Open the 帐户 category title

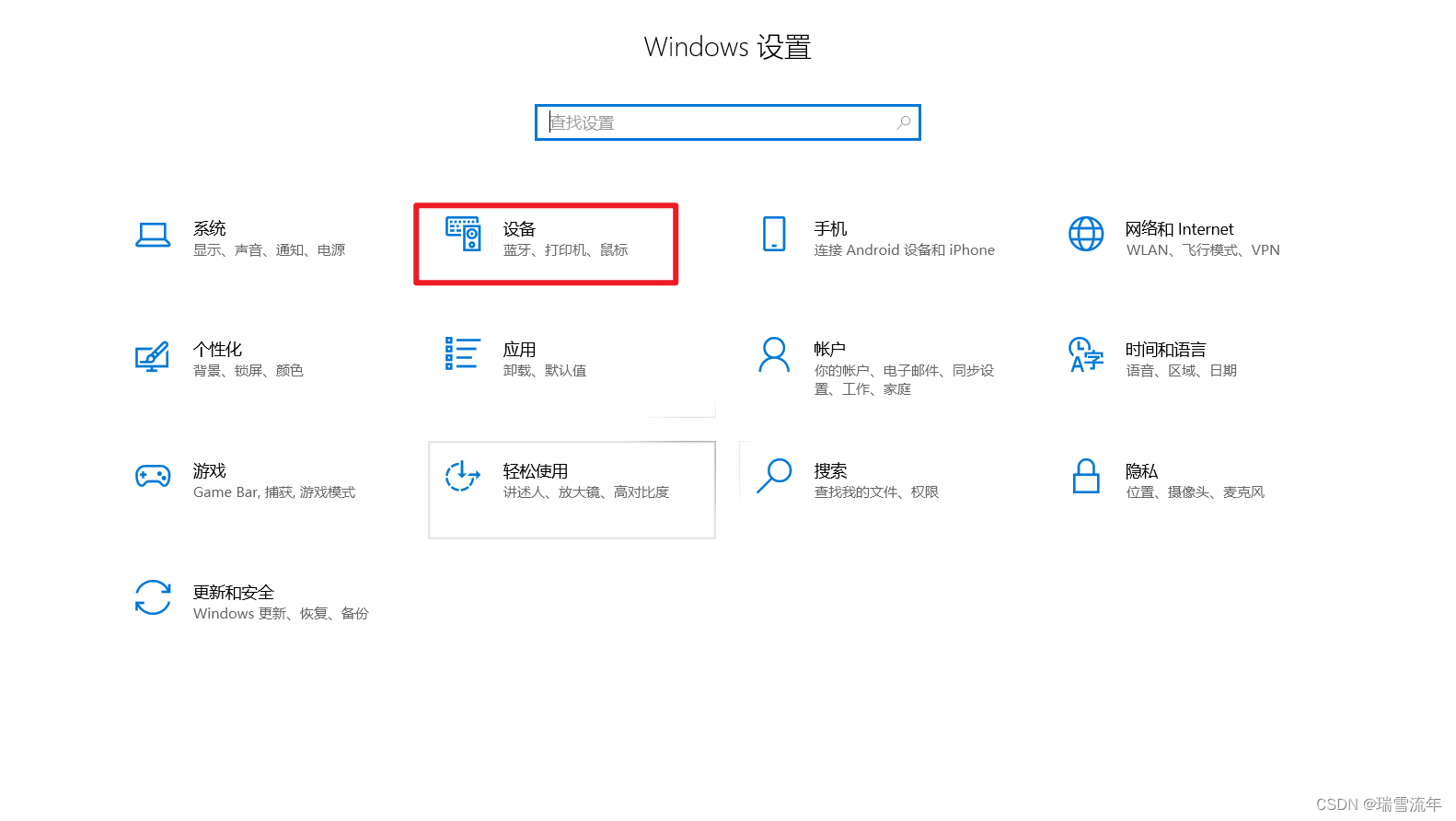(829, 350)
